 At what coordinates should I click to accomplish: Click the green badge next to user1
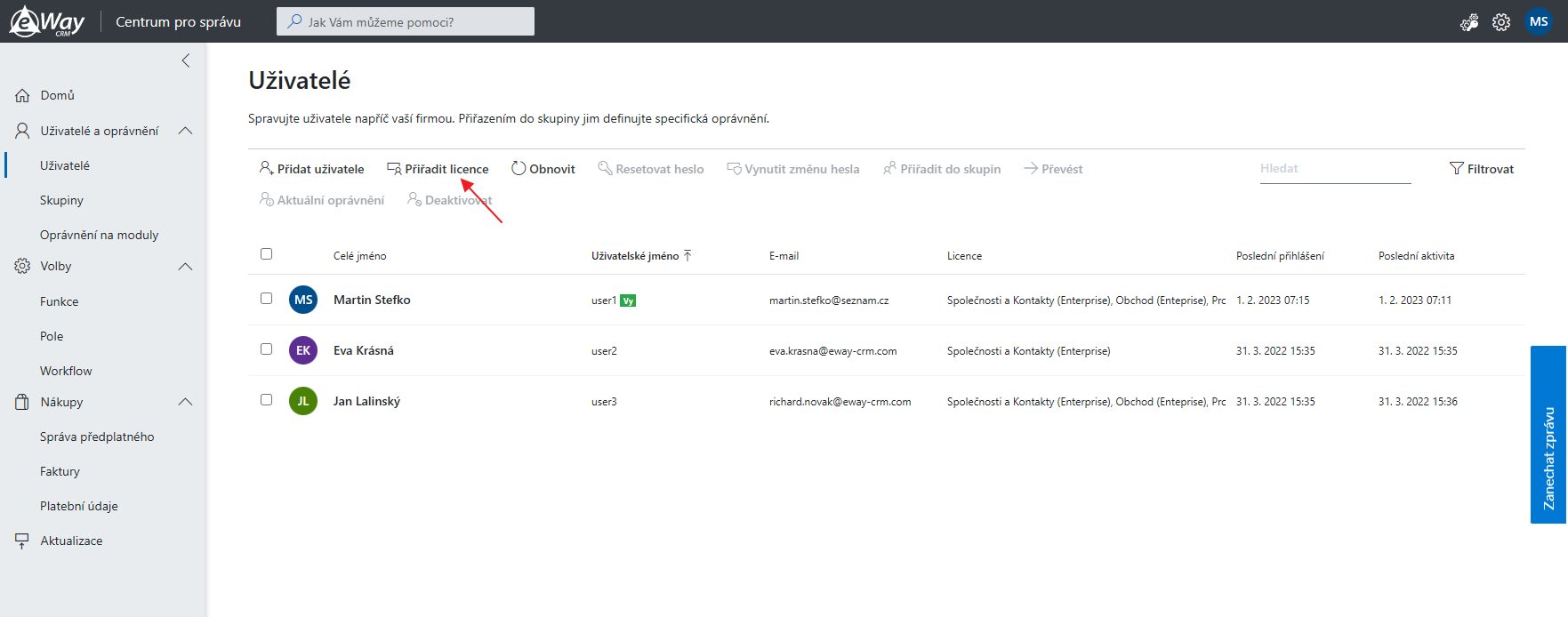pyautogui.click(x=628, y=300)
